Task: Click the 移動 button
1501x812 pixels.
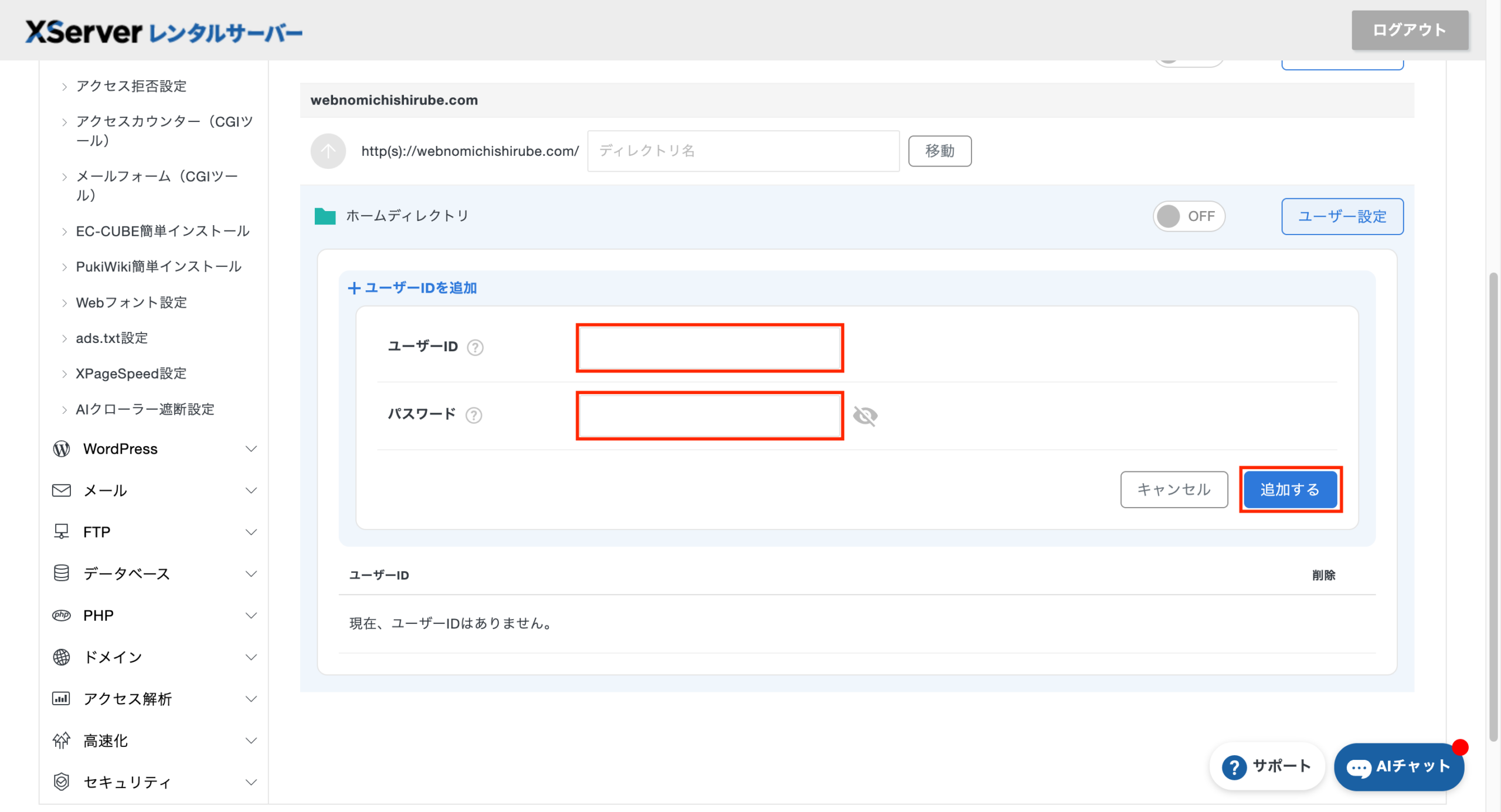Action: [x=939, y=151]
